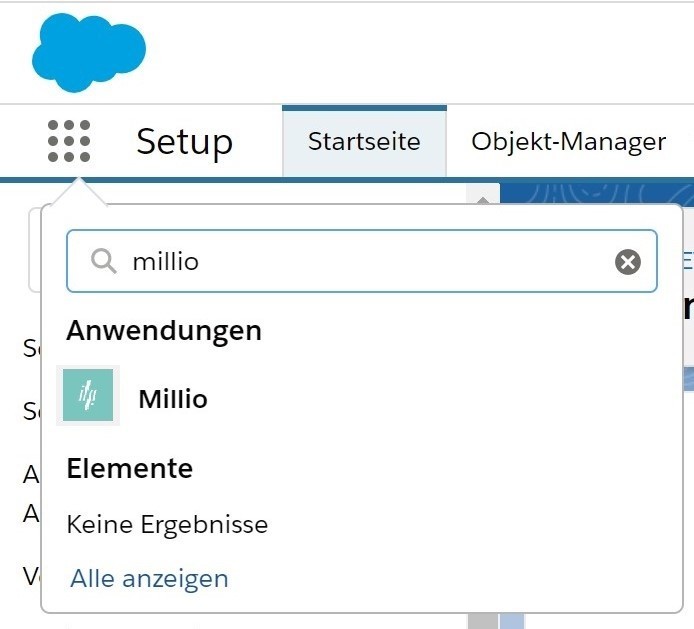Click the Setup app name label

pyautogui.click(x=185, y=142)
